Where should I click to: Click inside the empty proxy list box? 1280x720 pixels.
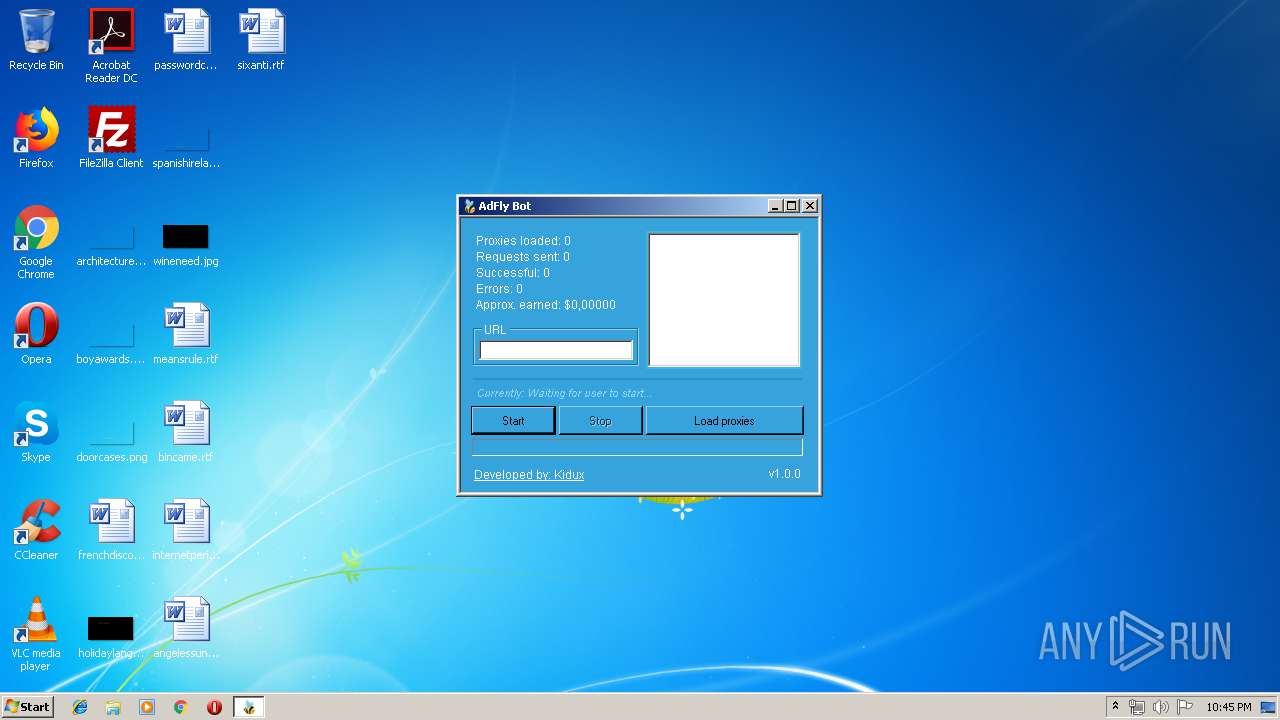tap(724, 300)
